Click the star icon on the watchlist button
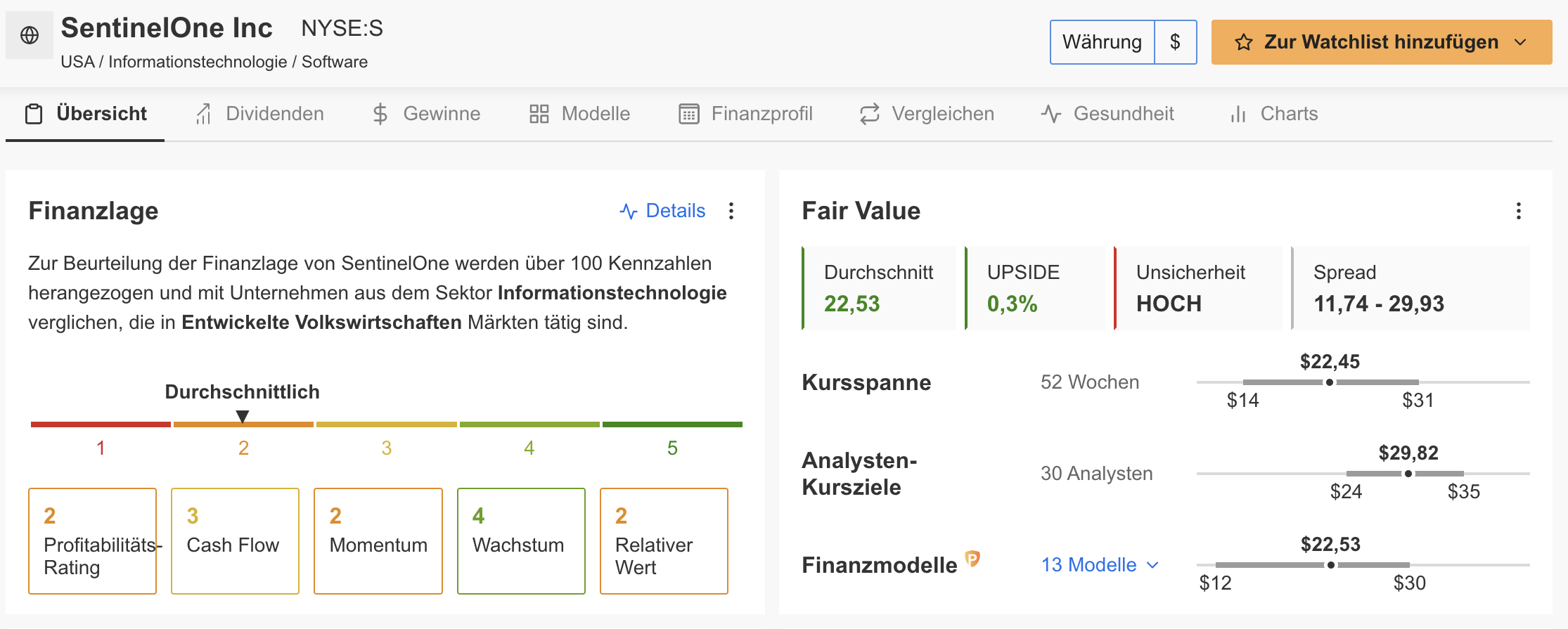This screenshot has height=629, width=1568. coord(1243,42)
